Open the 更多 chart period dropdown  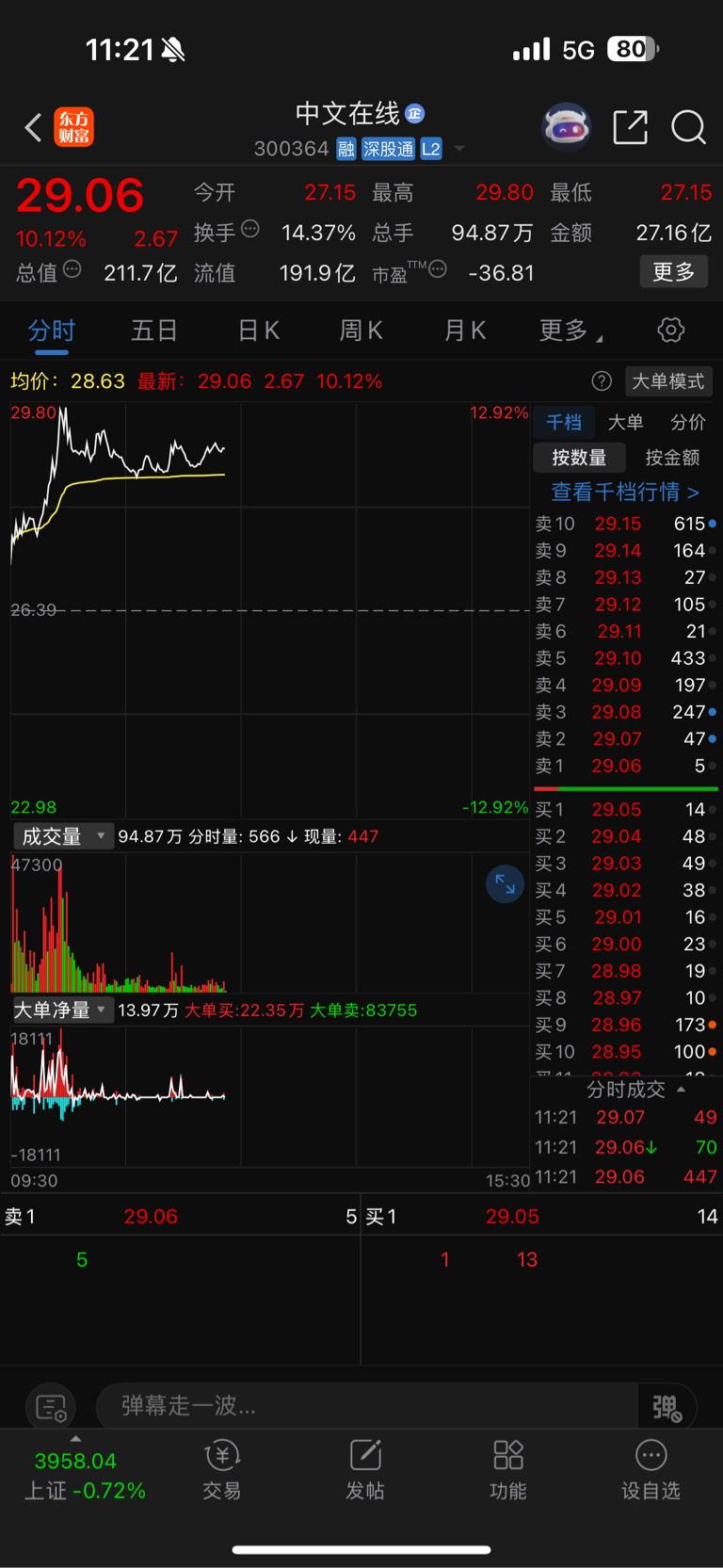click(570, 331)
